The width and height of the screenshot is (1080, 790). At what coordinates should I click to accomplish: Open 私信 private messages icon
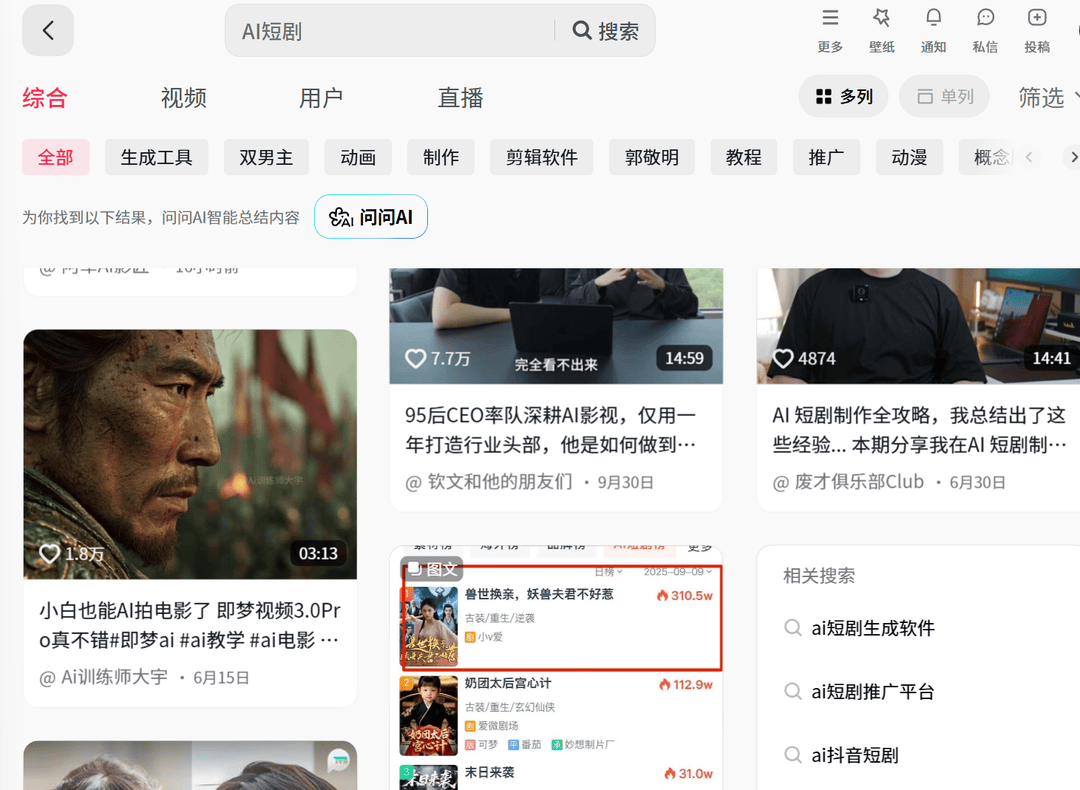(x=985, y=18)
